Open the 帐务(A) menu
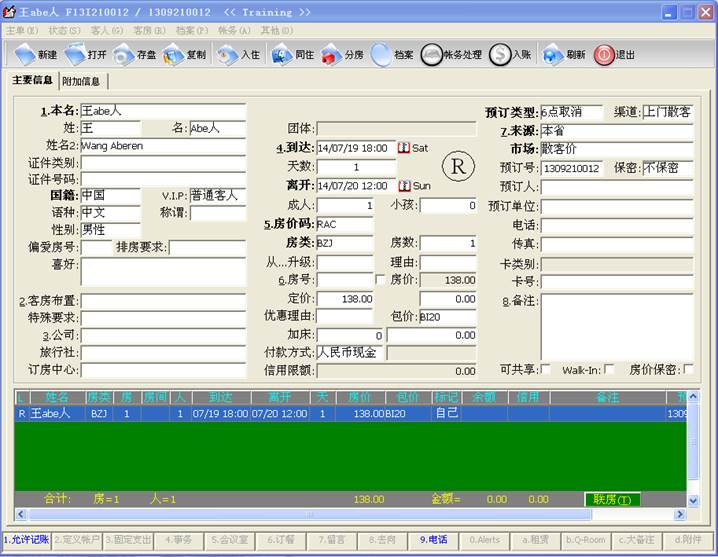The image size is (718, 557). [234, 31]
